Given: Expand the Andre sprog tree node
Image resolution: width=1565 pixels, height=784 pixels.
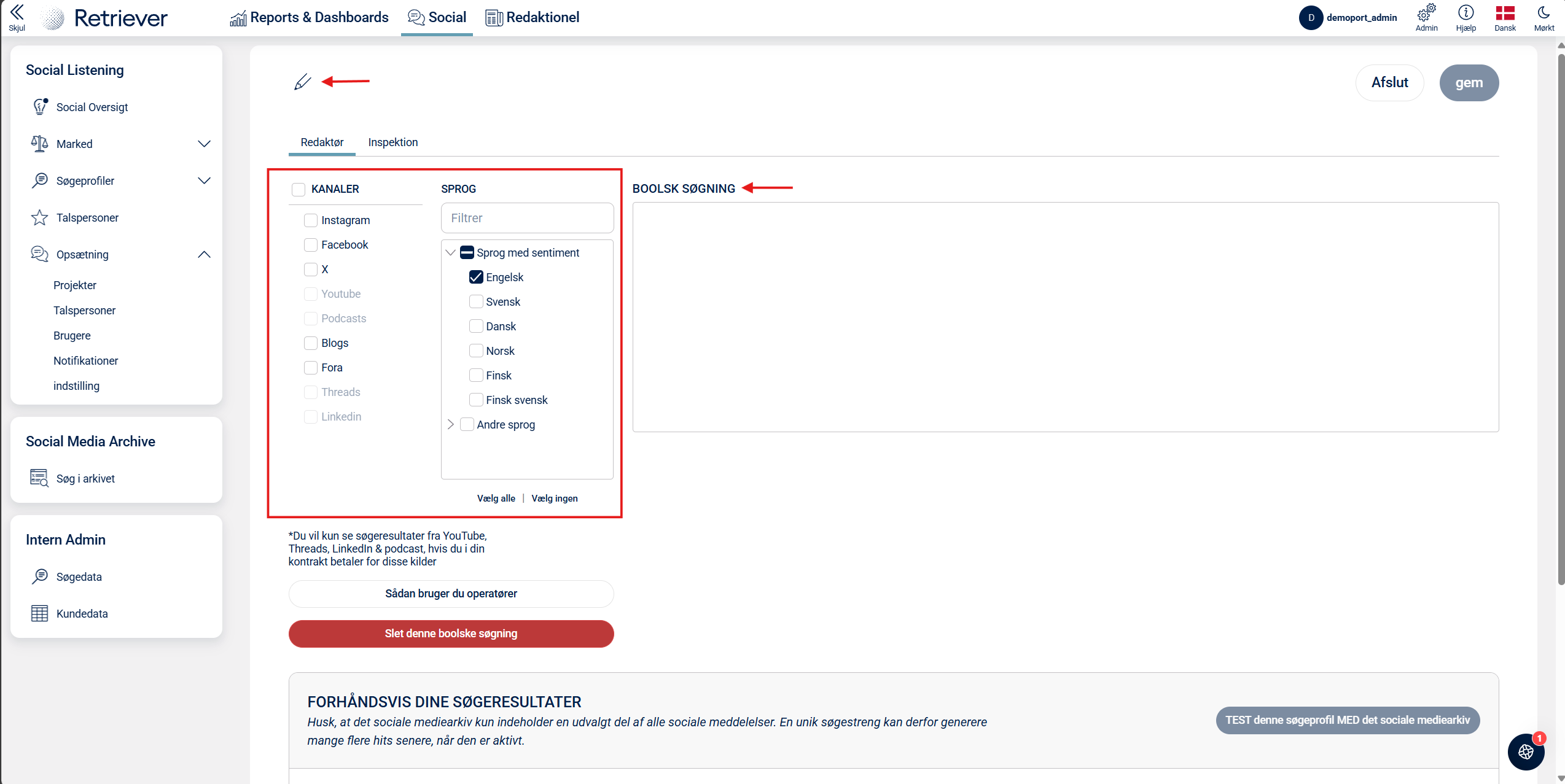Looking at the screenshot, I should [451, 424].
